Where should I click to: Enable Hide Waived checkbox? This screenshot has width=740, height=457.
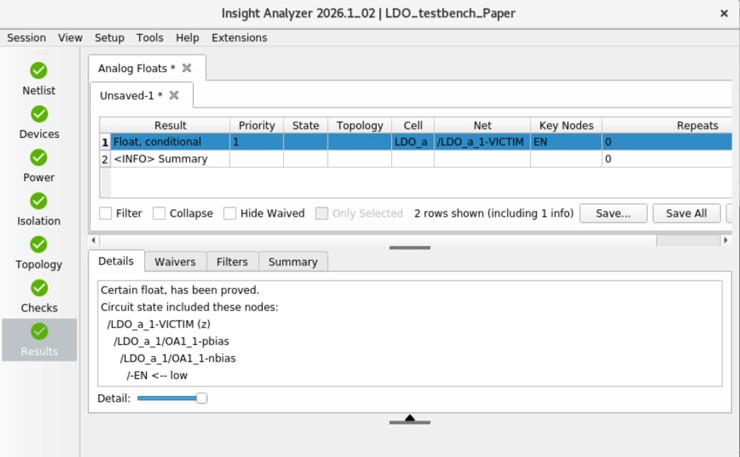230,213
